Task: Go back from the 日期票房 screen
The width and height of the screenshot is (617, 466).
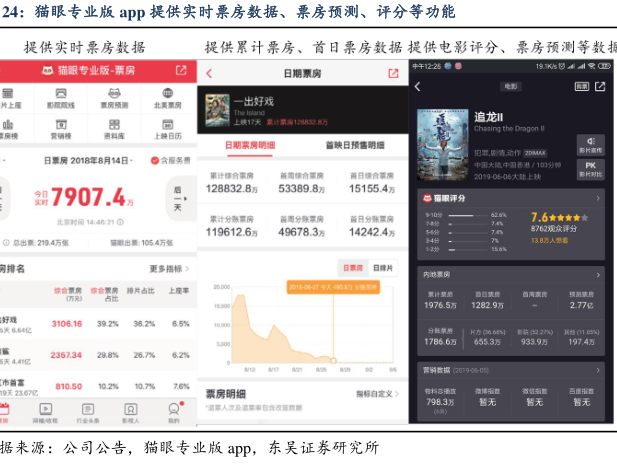Action: click(x=209, y=73)
